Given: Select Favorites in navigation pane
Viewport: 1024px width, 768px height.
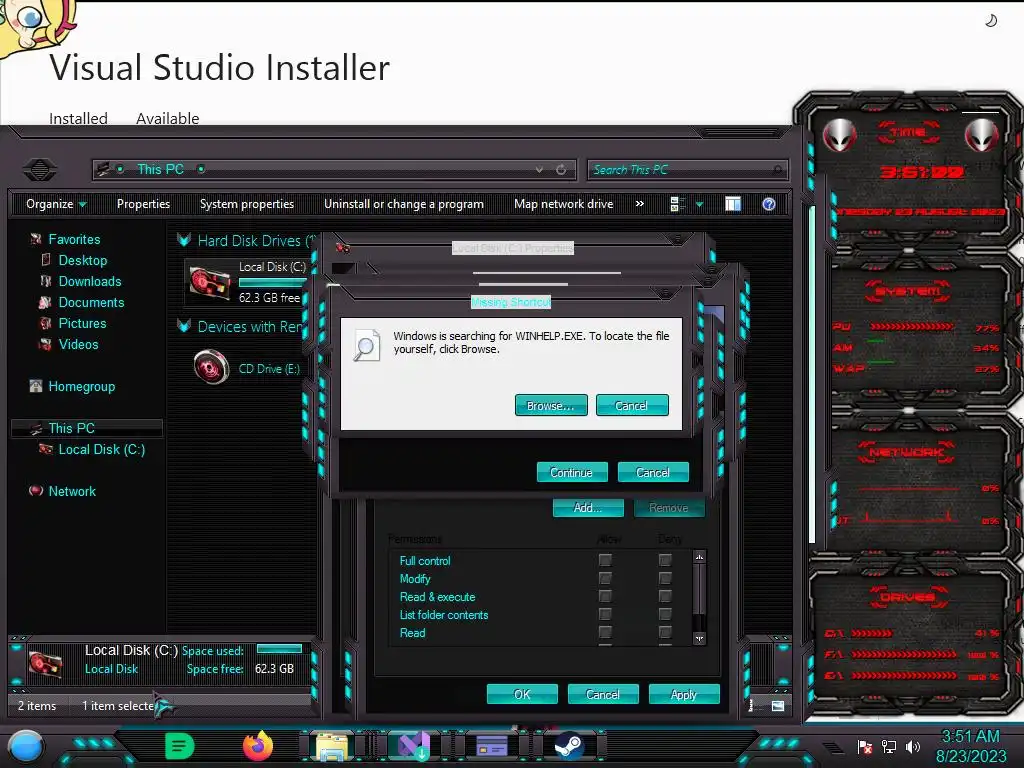Looking at the screenshot, I should (74, 240).
